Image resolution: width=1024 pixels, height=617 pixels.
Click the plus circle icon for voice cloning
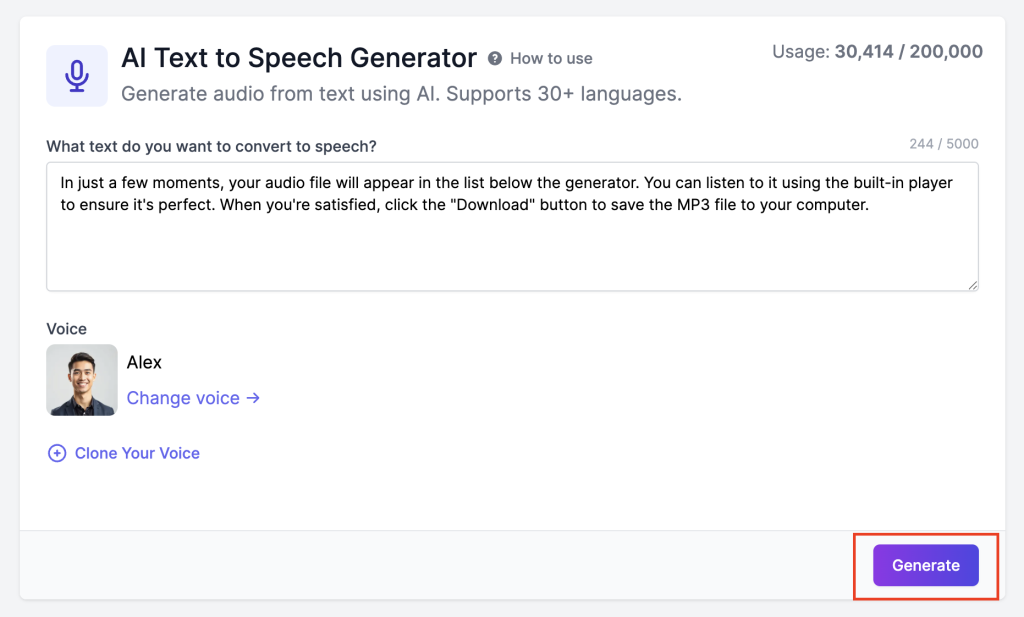[x=57, y=453]
